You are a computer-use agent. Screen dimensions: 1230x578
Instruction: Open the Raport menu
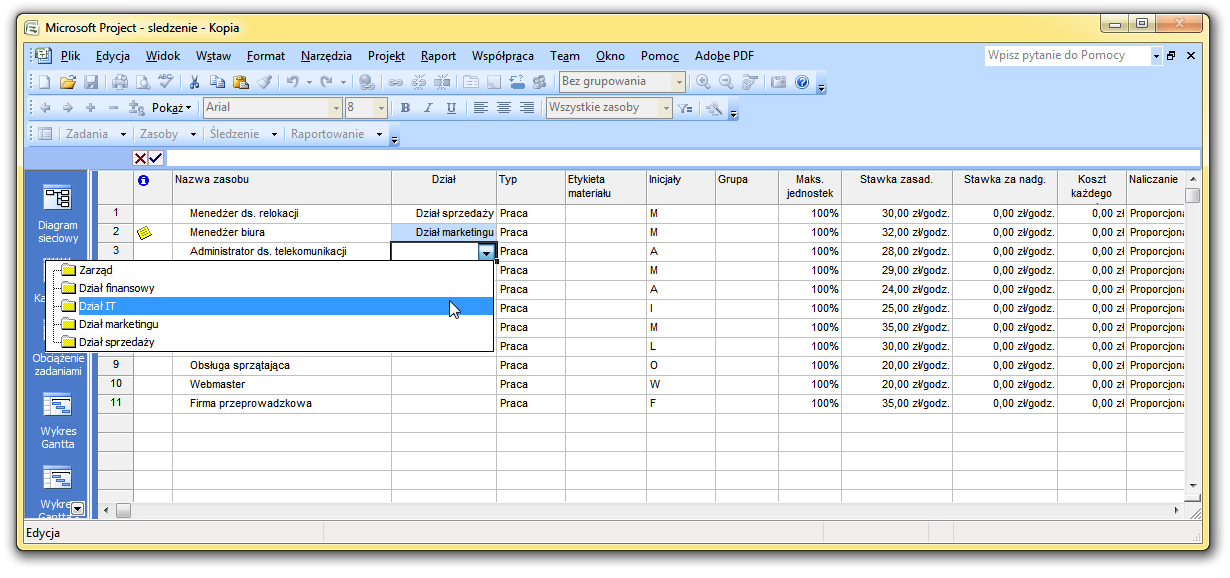click(438, 56)
